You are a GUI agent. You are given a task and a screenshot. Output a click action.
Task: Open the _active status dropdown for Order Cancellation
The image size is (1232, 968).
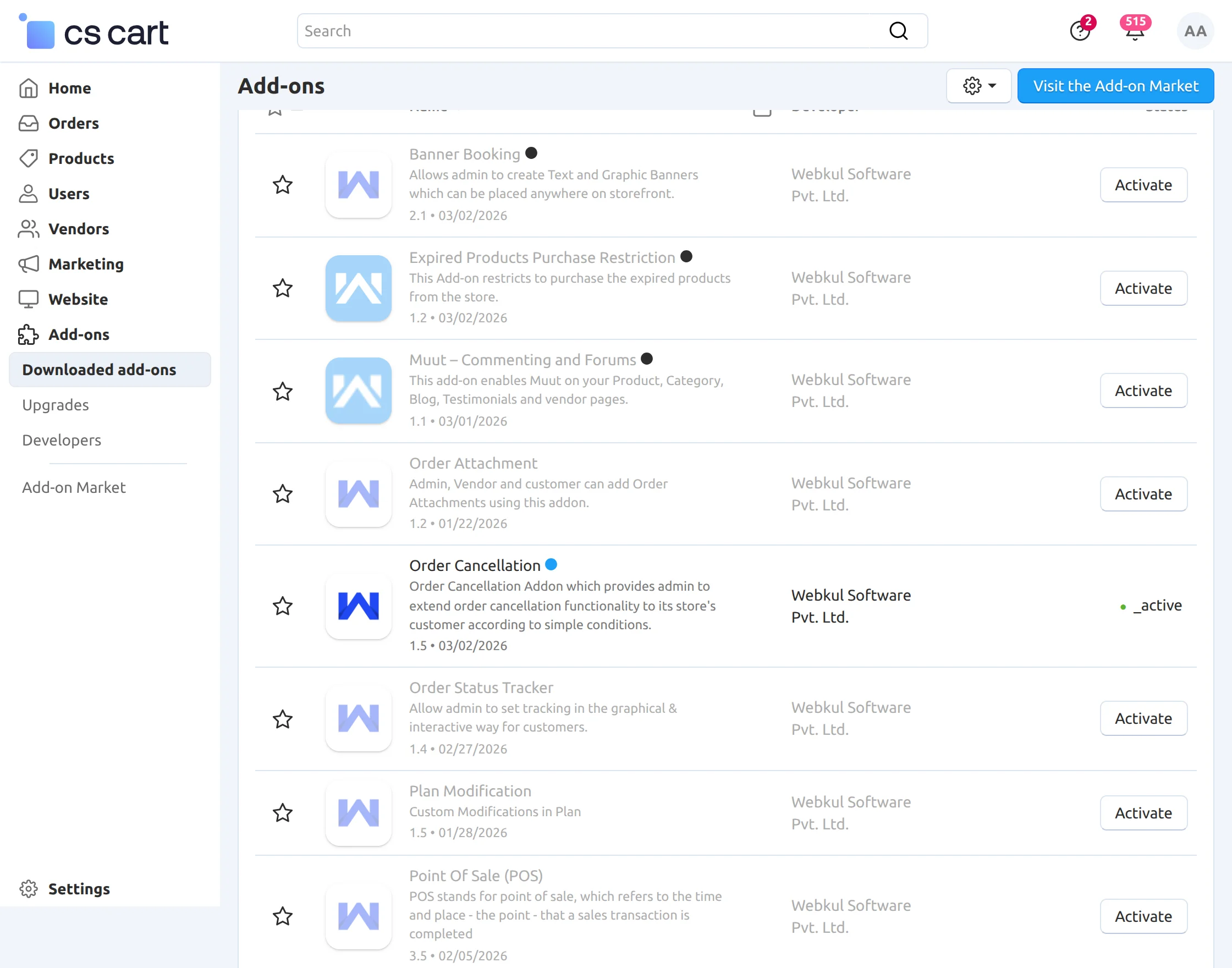[x=1152, y=606]
